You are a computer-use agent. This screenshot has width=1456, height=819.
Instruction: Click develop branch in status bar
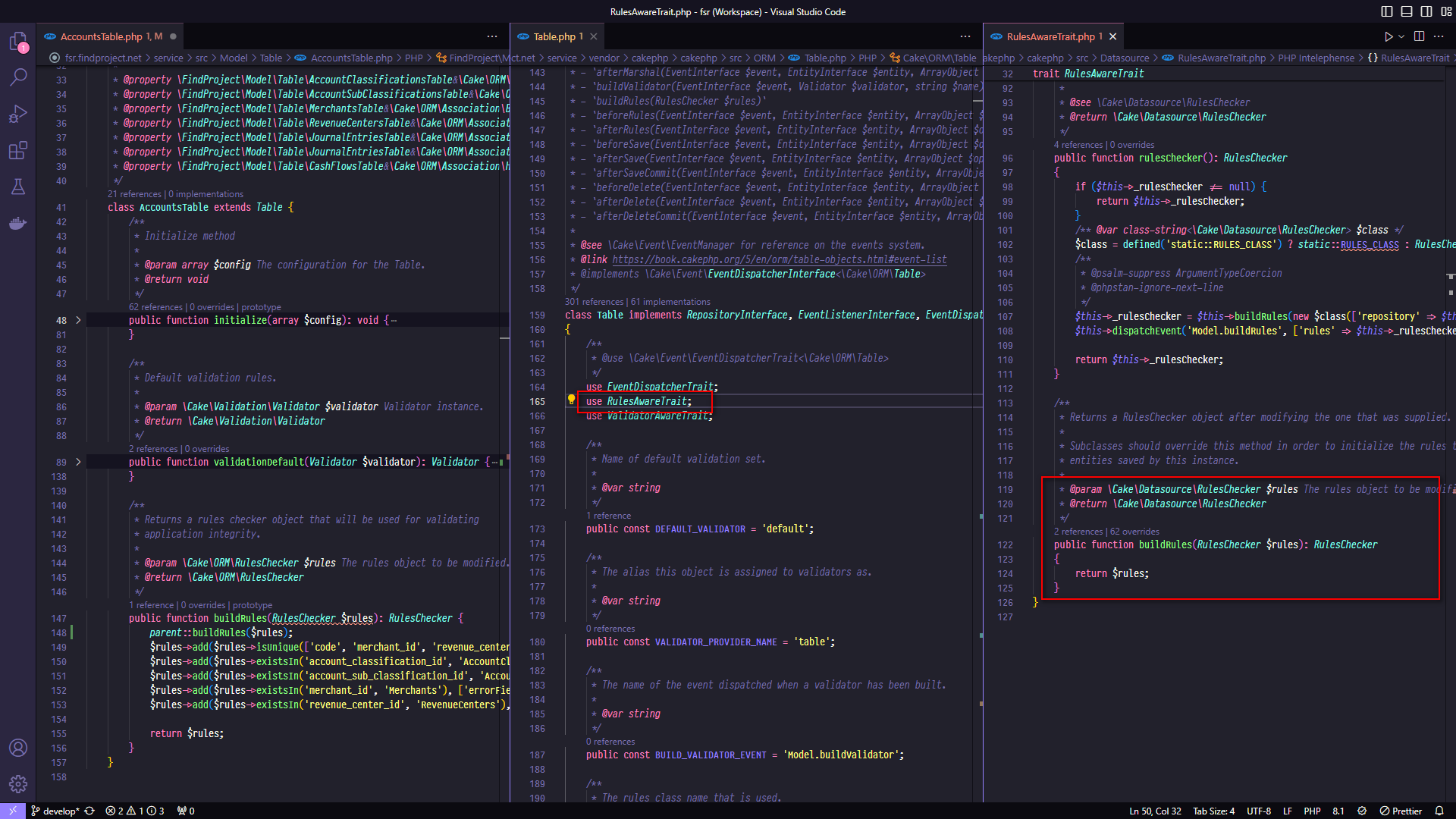[x=60, y=811]
